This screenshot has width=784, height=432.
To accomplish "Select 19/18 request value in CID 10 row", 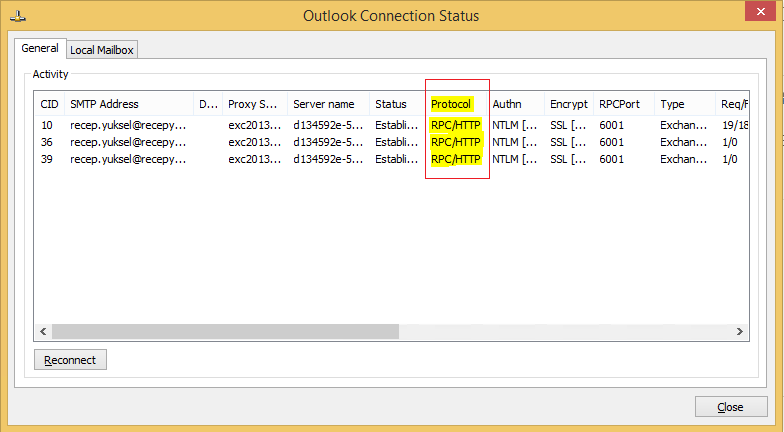I will point(735,125).
